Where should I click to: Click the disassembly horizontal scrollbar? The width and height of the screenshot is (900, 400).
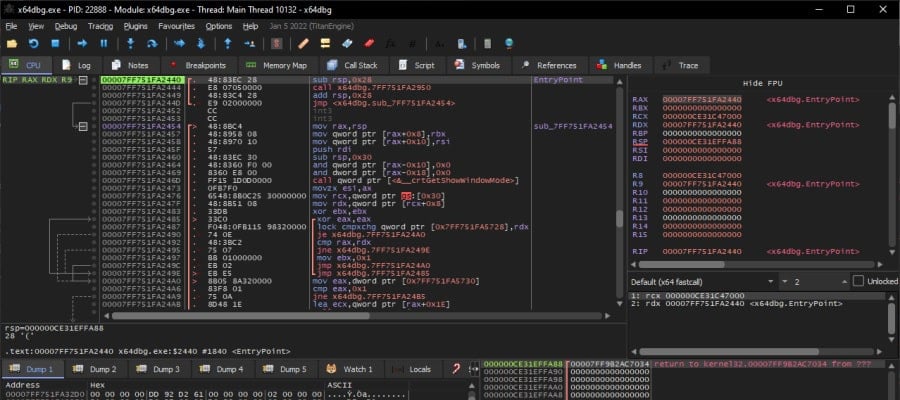[240, 316]
